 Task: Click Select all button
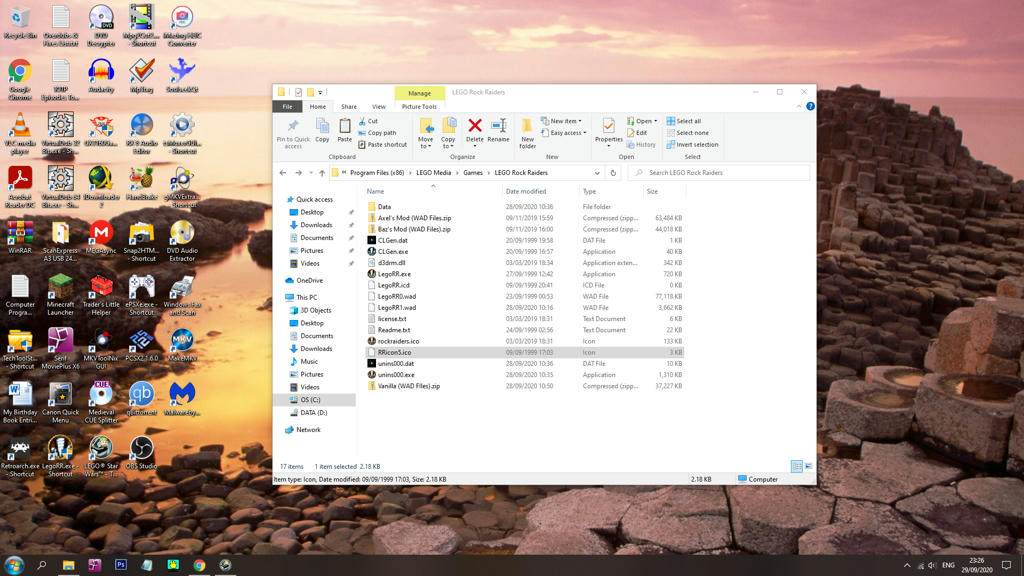pos(684,121)
